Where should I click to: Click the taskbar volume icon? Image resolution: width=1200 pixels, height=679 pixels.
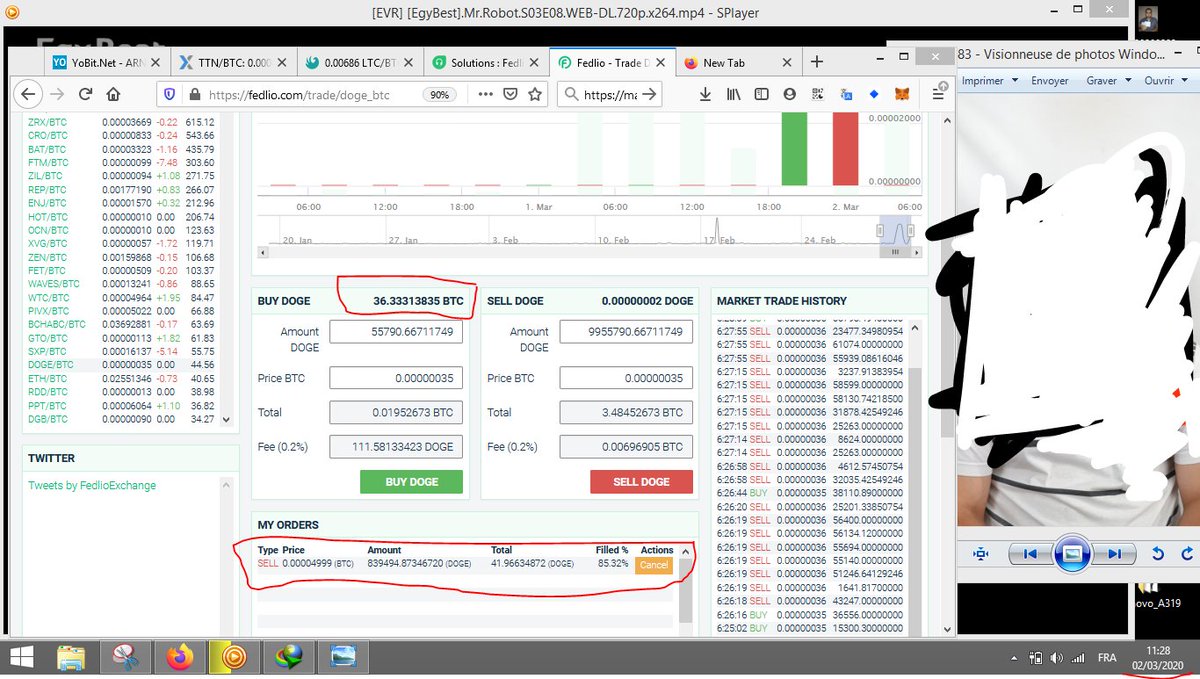(x=1058, y=658)
